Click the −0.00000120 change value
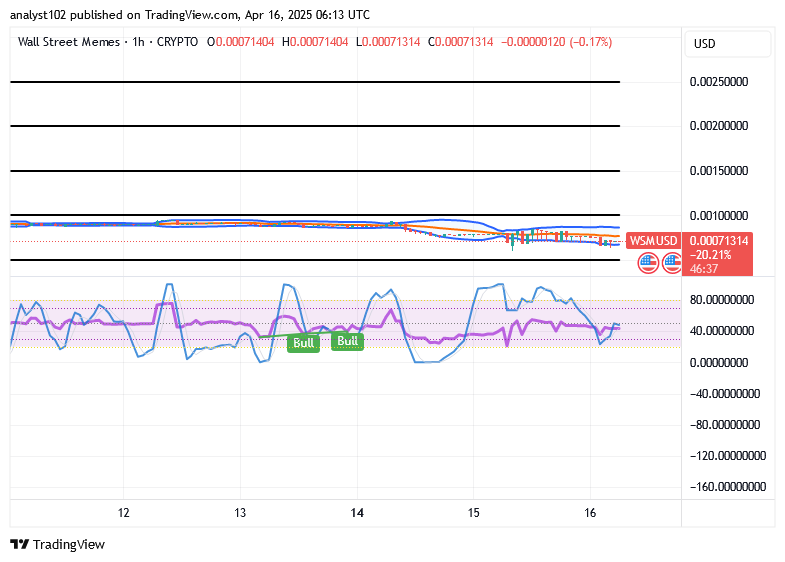Screen dimensions: 785x562 [x=533, y=42]
